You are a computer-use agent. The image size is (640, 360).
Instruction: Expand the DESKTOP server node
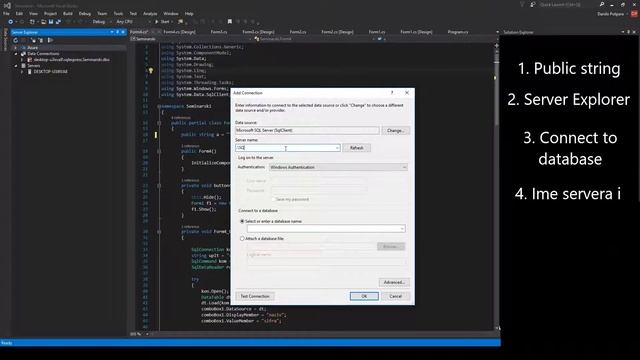(x=22, y=71)
